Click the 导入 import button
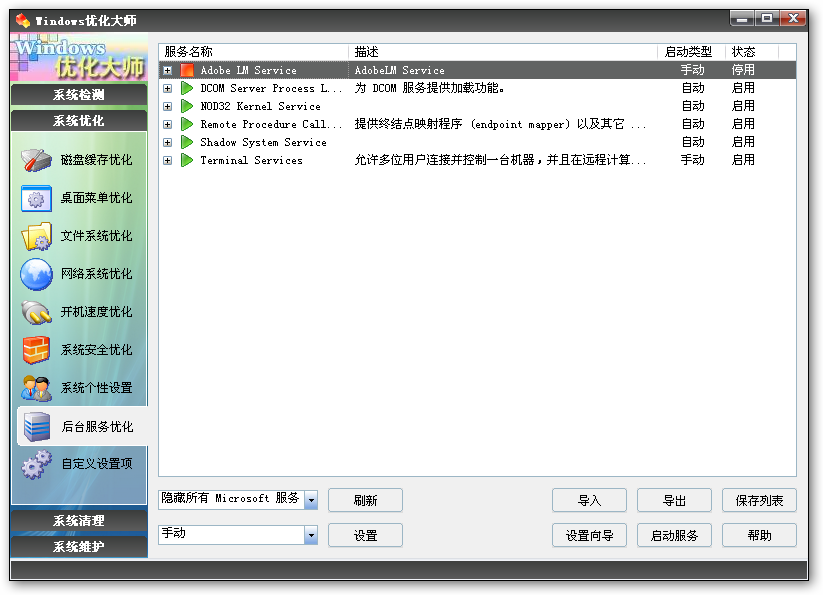This screenshot has width=823, height=595. tap(589, 500)
